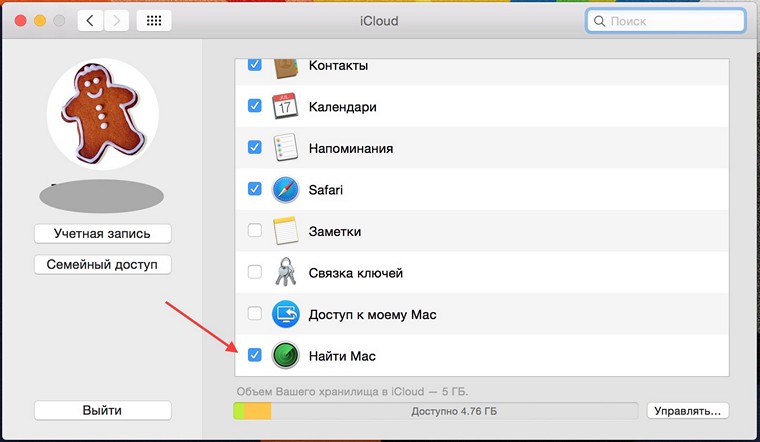The image size is (760, 442).
Task: Click the Связка ключей label
Action: click(x=356, y=273)
